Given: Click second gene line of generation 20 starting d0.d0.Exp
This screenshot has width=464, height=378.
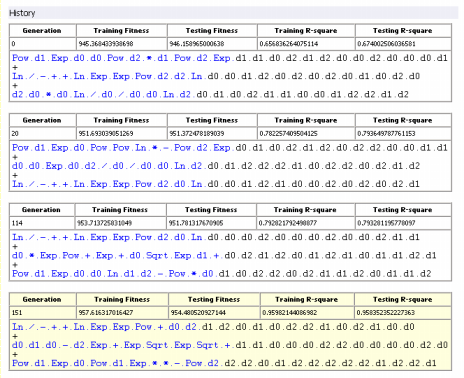Looking at the screenshot, I should 216,166.
